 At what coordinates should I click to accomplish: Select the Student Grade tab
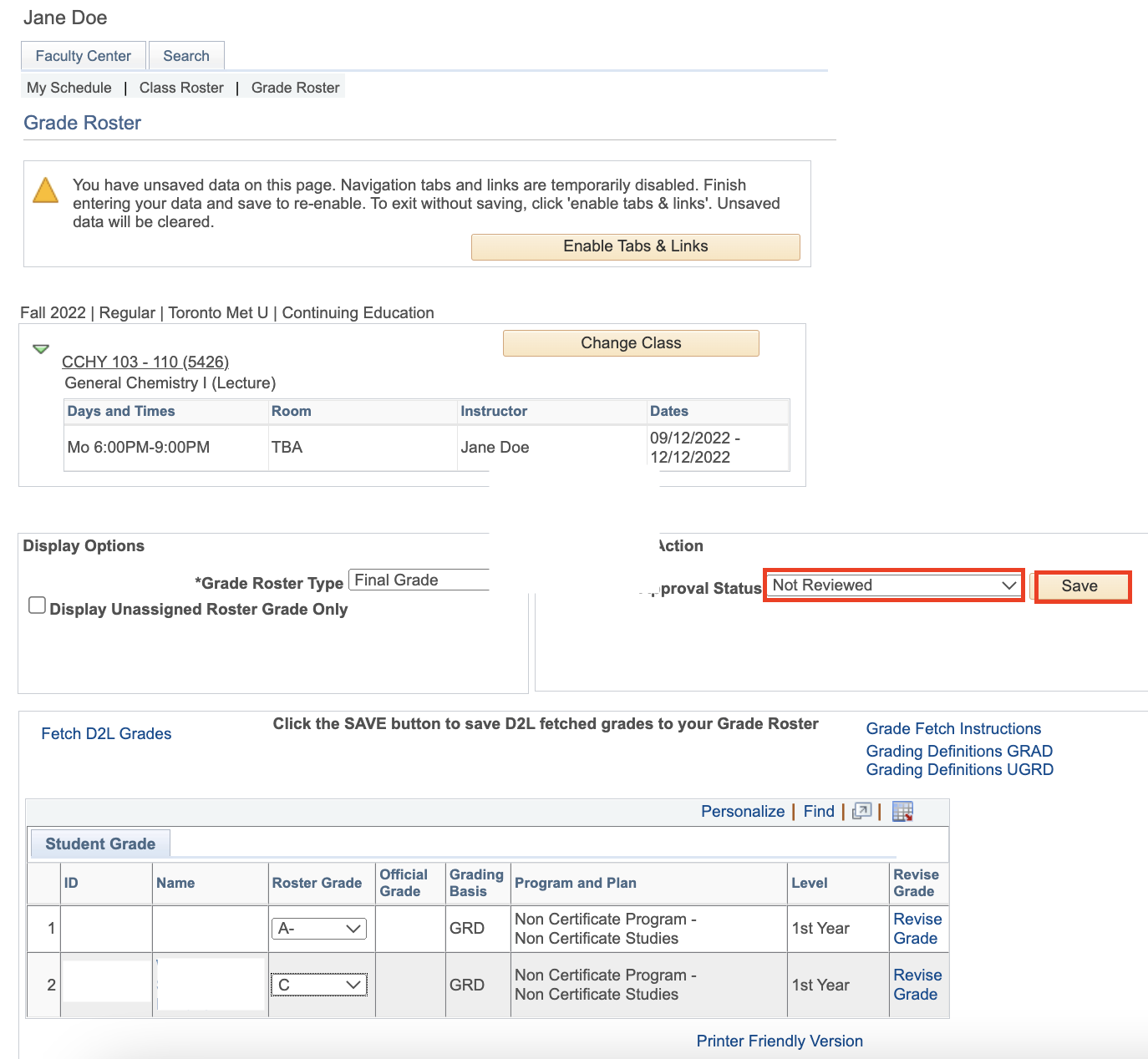tap(100, 844)
